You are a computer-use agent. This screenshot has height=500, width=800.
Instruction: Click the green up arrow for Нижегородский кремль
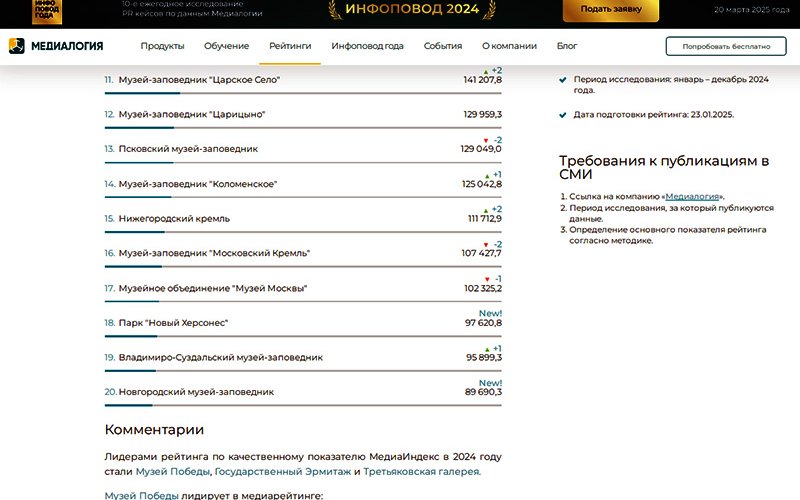pos(486,210)
